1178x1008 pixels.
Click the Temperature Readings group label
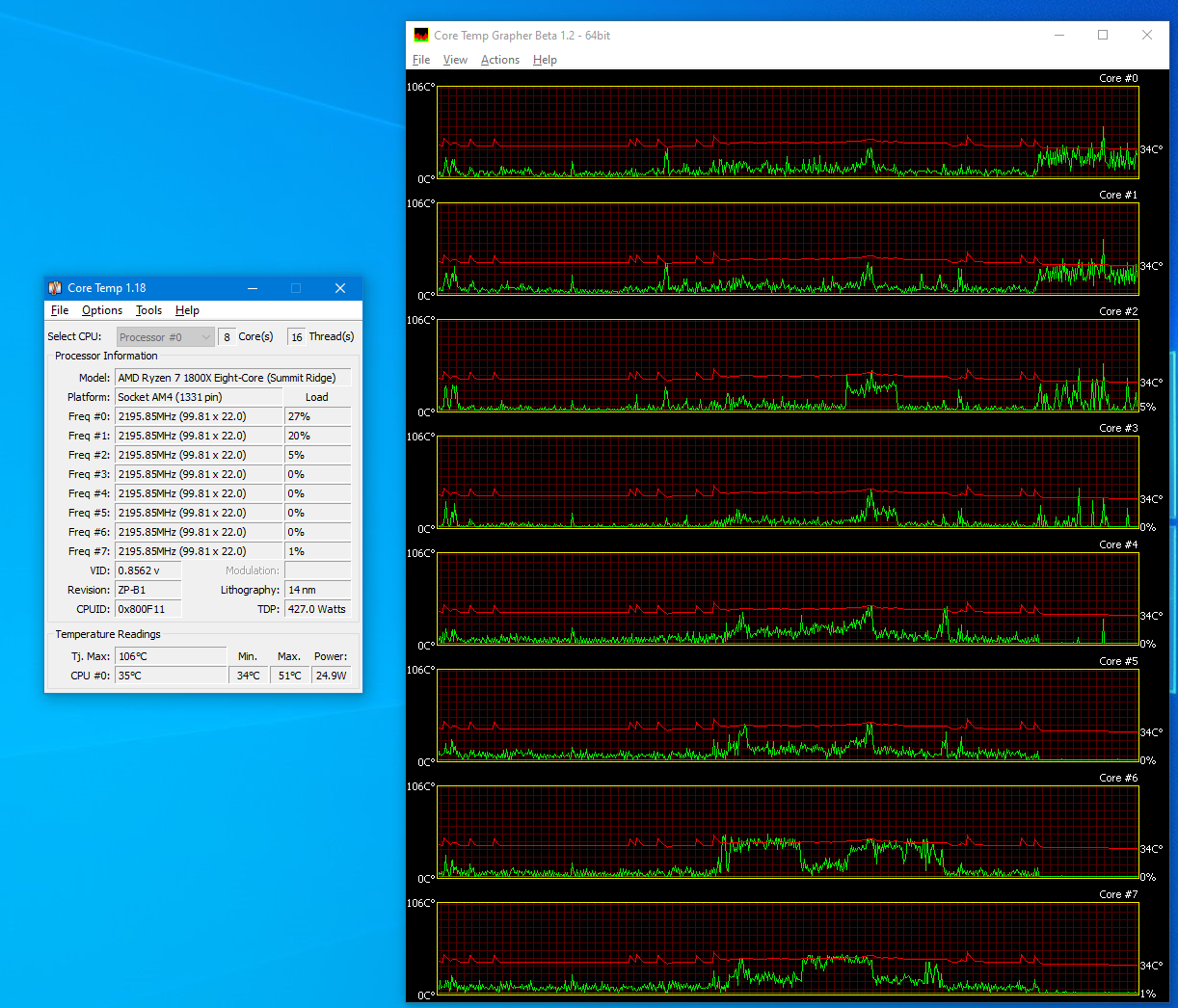pos(108,634)
